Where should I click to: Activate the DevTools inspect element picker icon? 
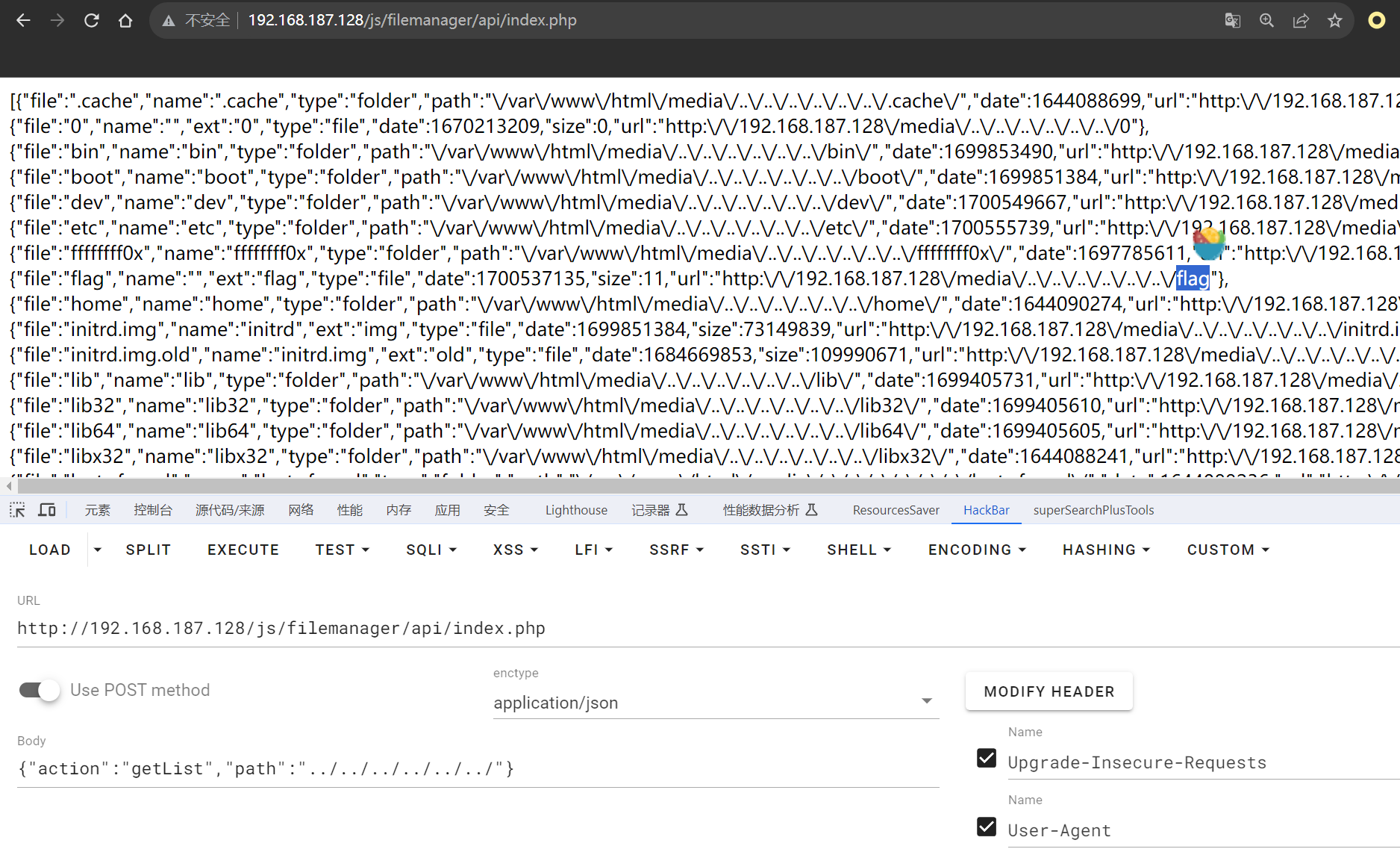pos(17,510)
